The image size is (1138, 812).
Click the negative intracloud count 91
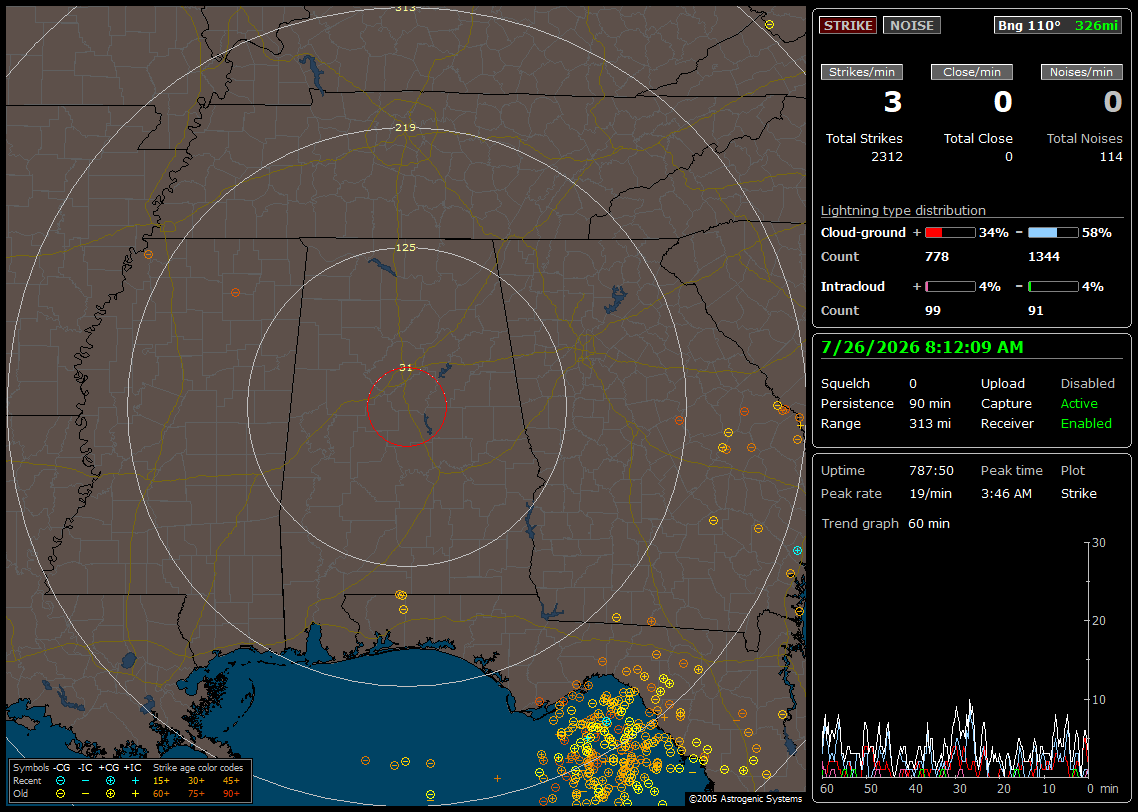tap(1036, 311)
